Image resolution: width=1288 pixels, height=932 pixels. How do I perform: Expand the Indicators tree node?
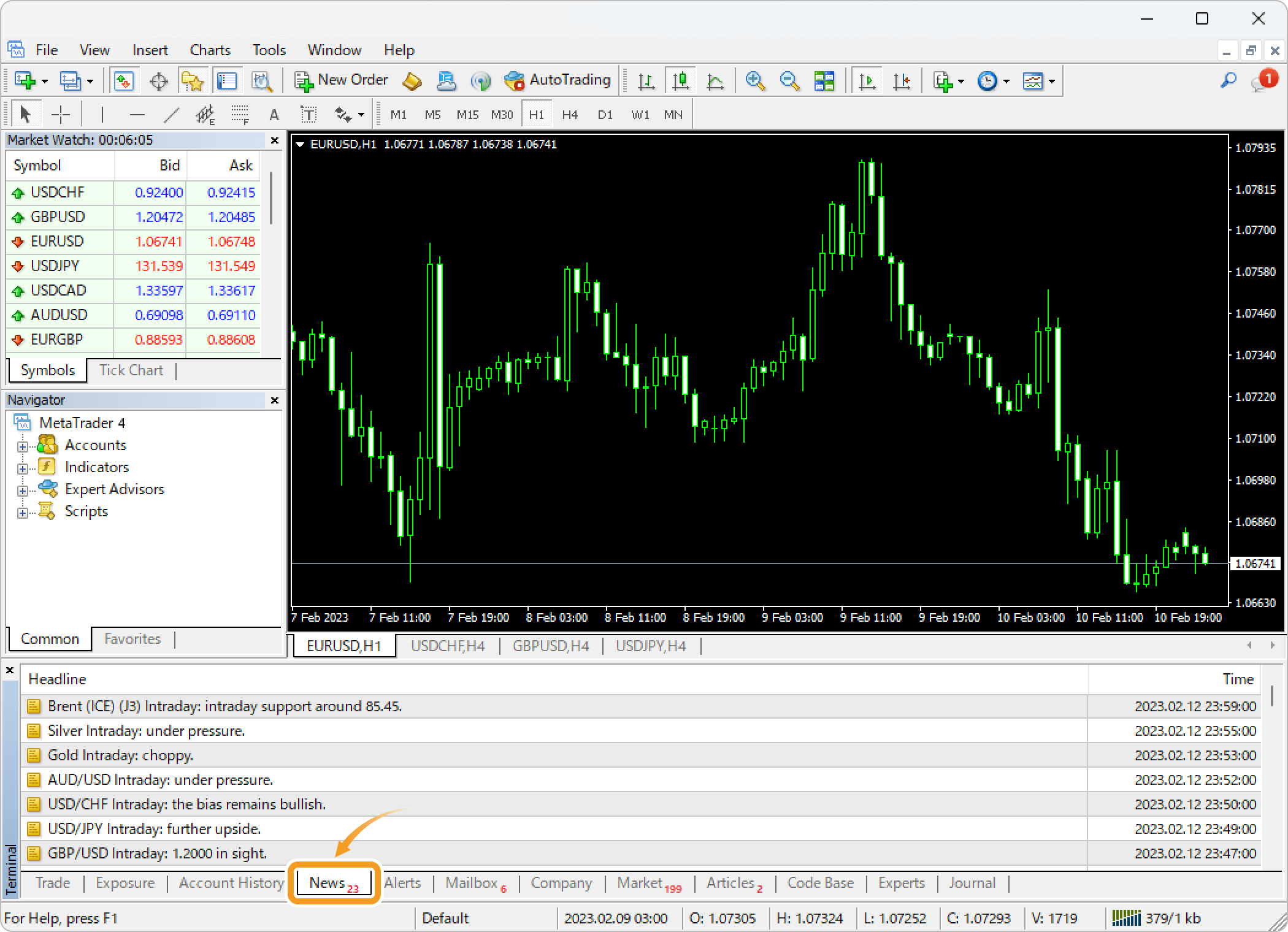pyautogui.click(x=23, y=468)
